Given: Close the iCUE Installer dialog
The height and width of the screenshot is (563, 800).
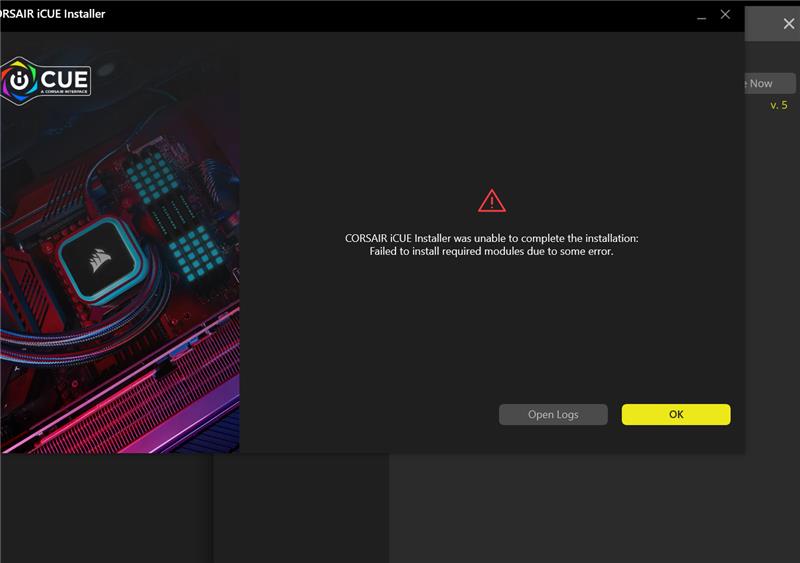Looking at the screenshot, I should tap(726, 15).
